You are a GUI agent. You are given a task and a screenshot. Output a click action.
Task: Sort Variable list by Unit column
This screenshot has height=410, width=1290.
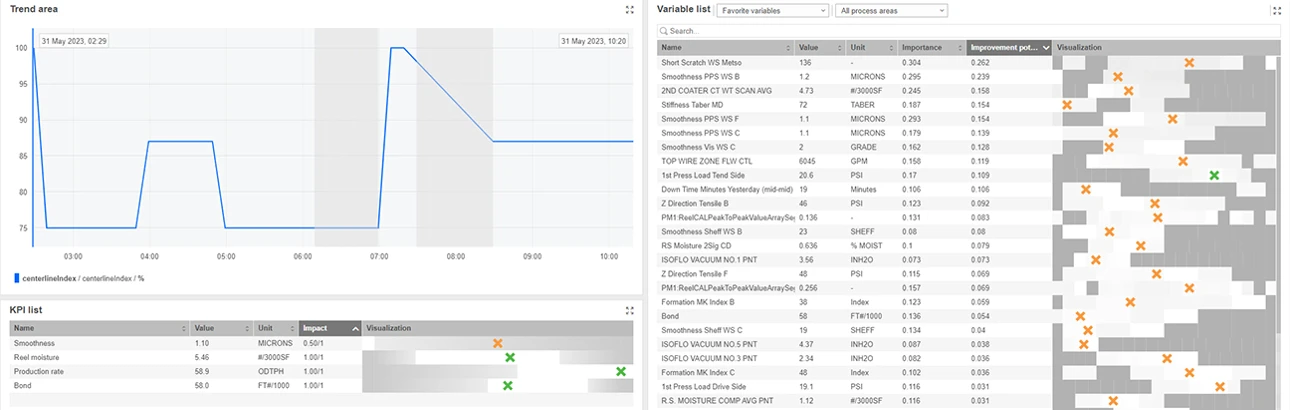click(871, 47)
